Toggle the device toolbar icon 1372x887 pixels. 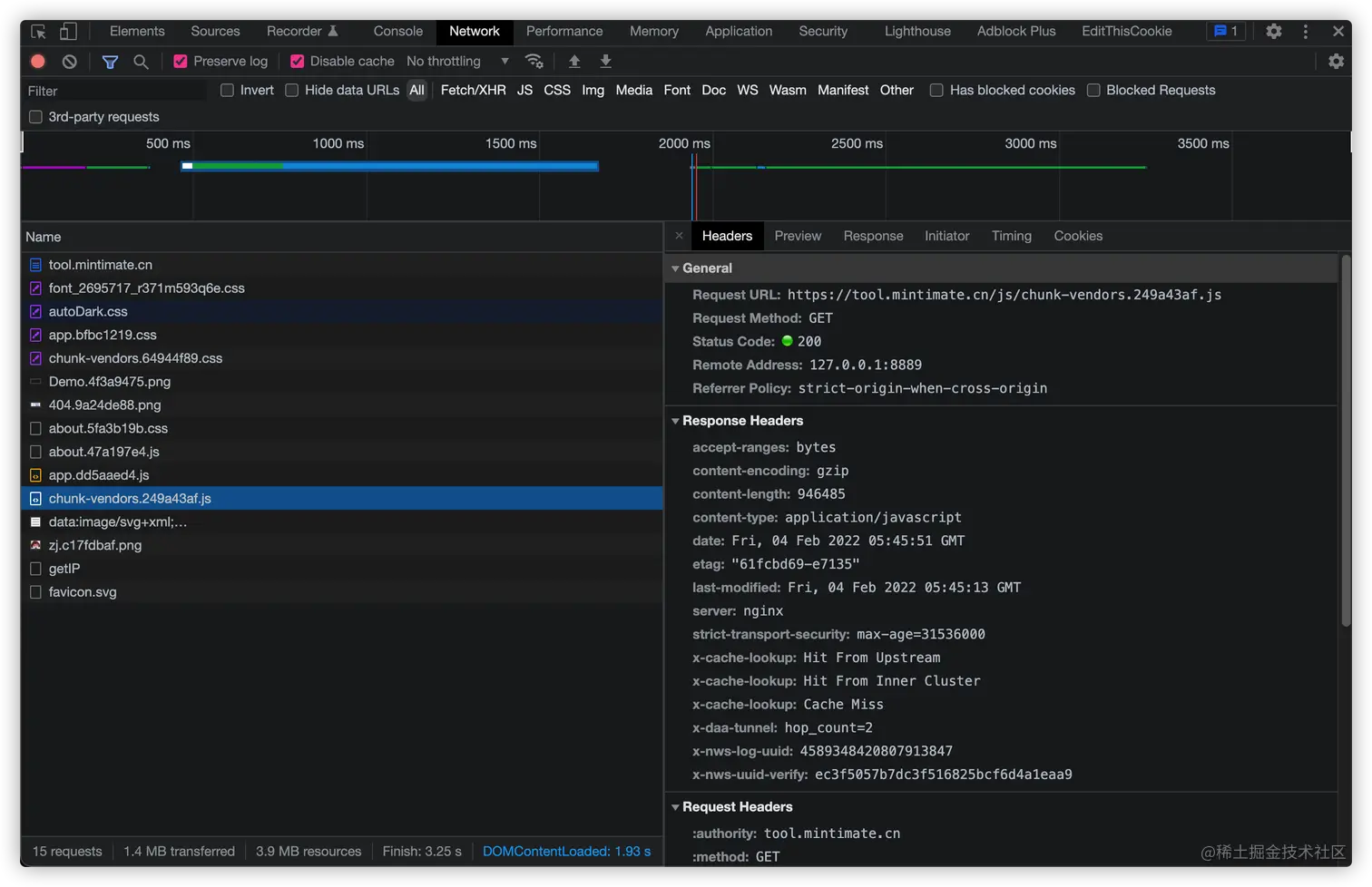[68, 32]
